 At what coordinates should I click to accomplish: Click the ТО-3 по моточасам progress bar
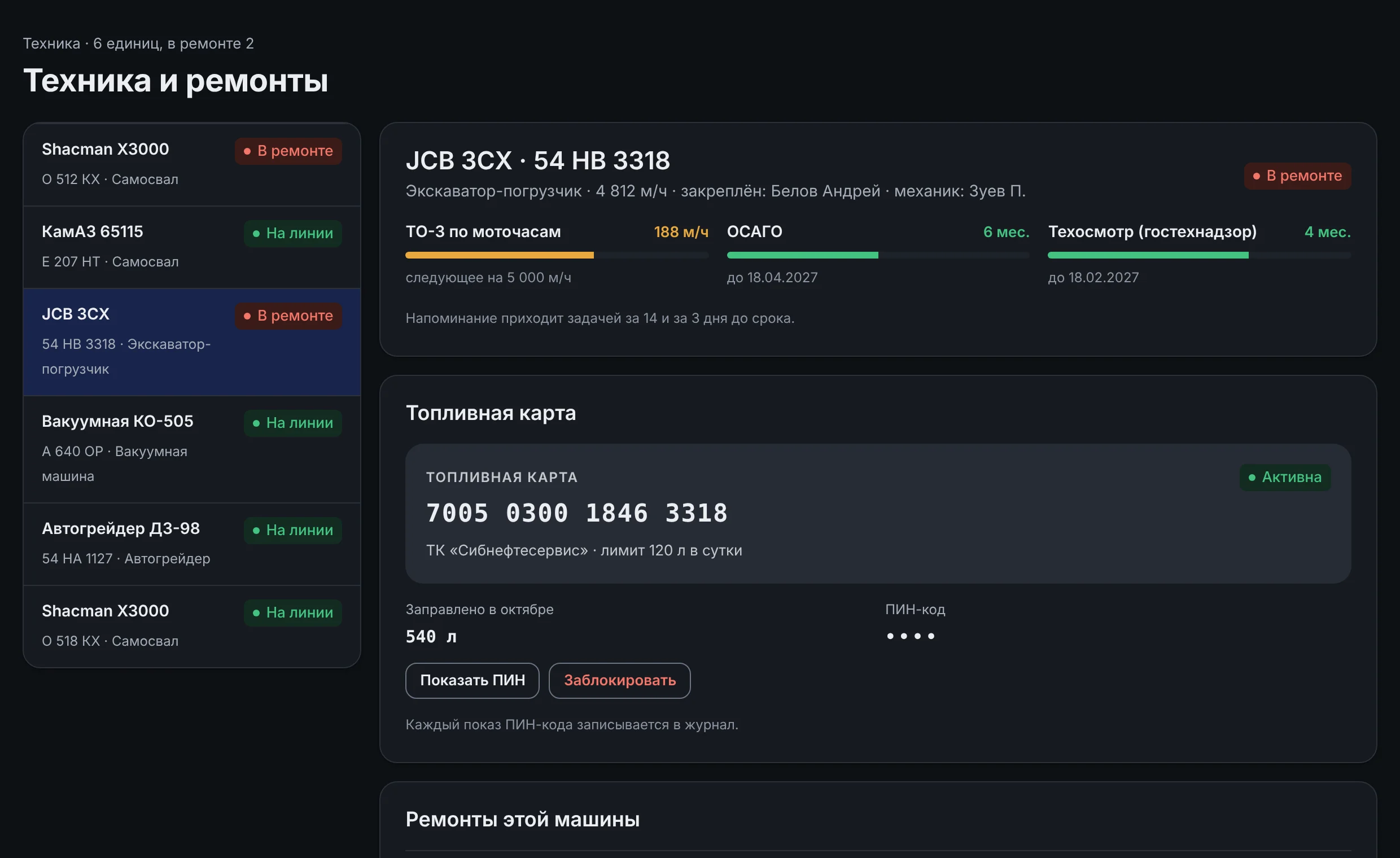tap(557, 256)
